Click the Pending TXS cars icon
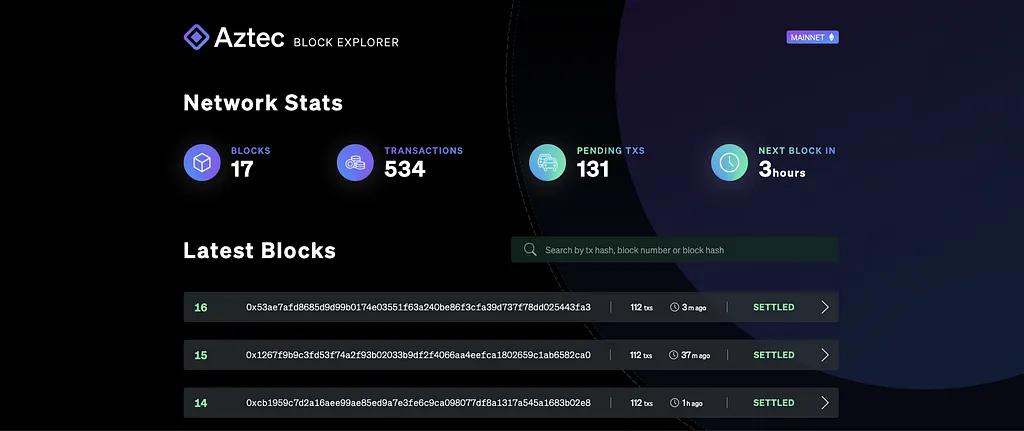This screenshot has height=431, width=1024. (x=547, y=163)
